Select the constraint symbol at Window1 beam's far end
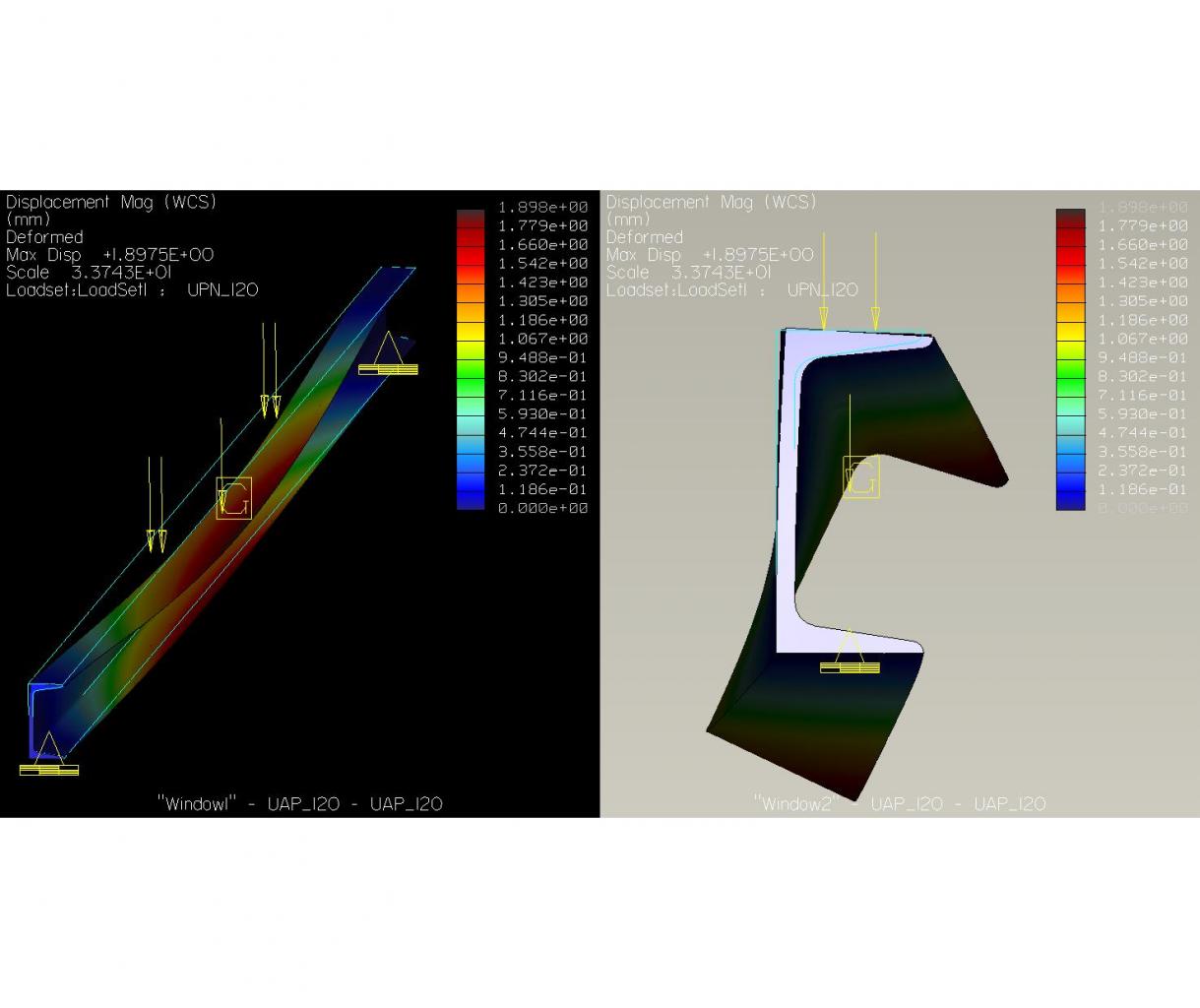The image size is (1200, 1008). (387, 353)
